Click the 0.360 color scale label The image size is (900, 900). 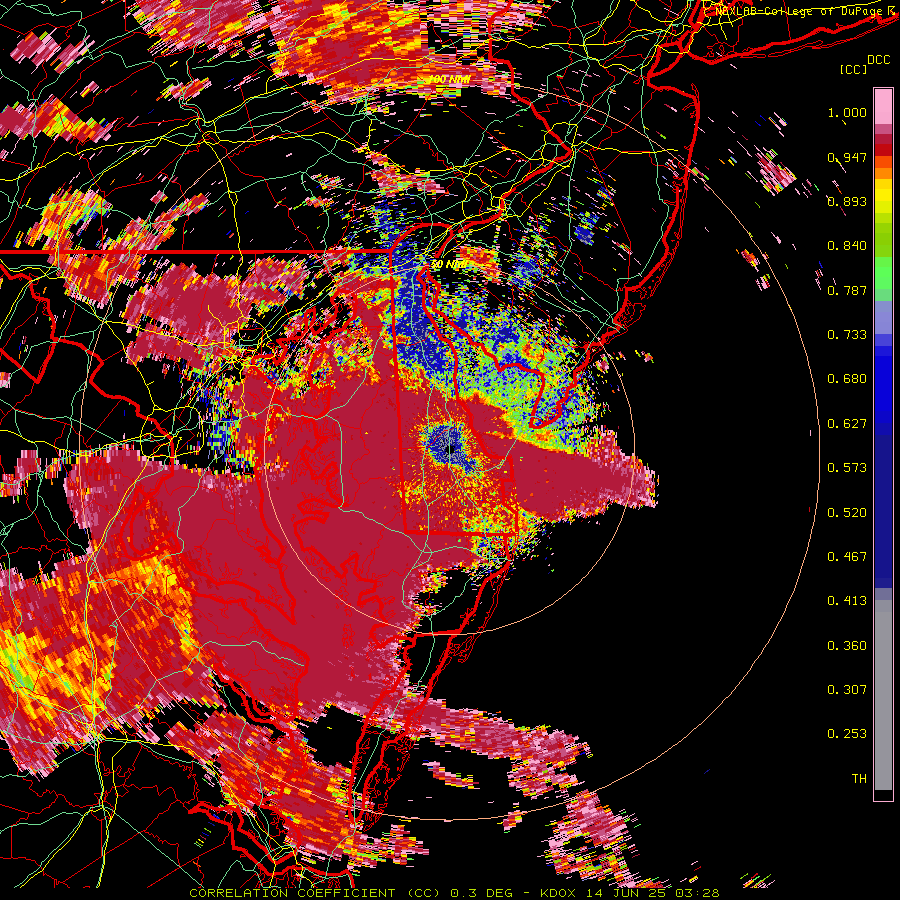(x=847, y=646)
